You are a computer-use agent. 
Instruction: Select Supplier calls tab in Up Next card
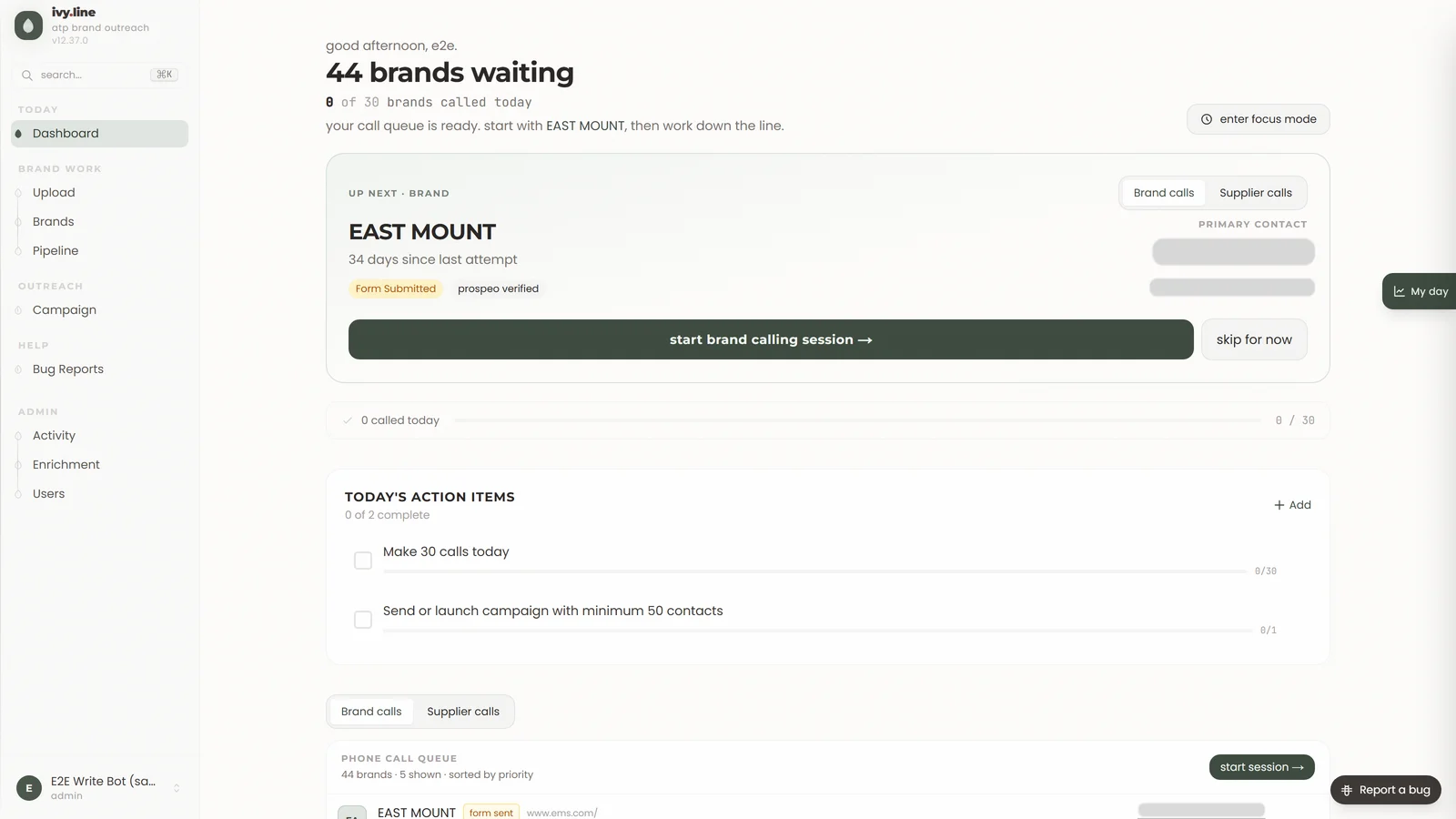click(x=1256, y=193)
